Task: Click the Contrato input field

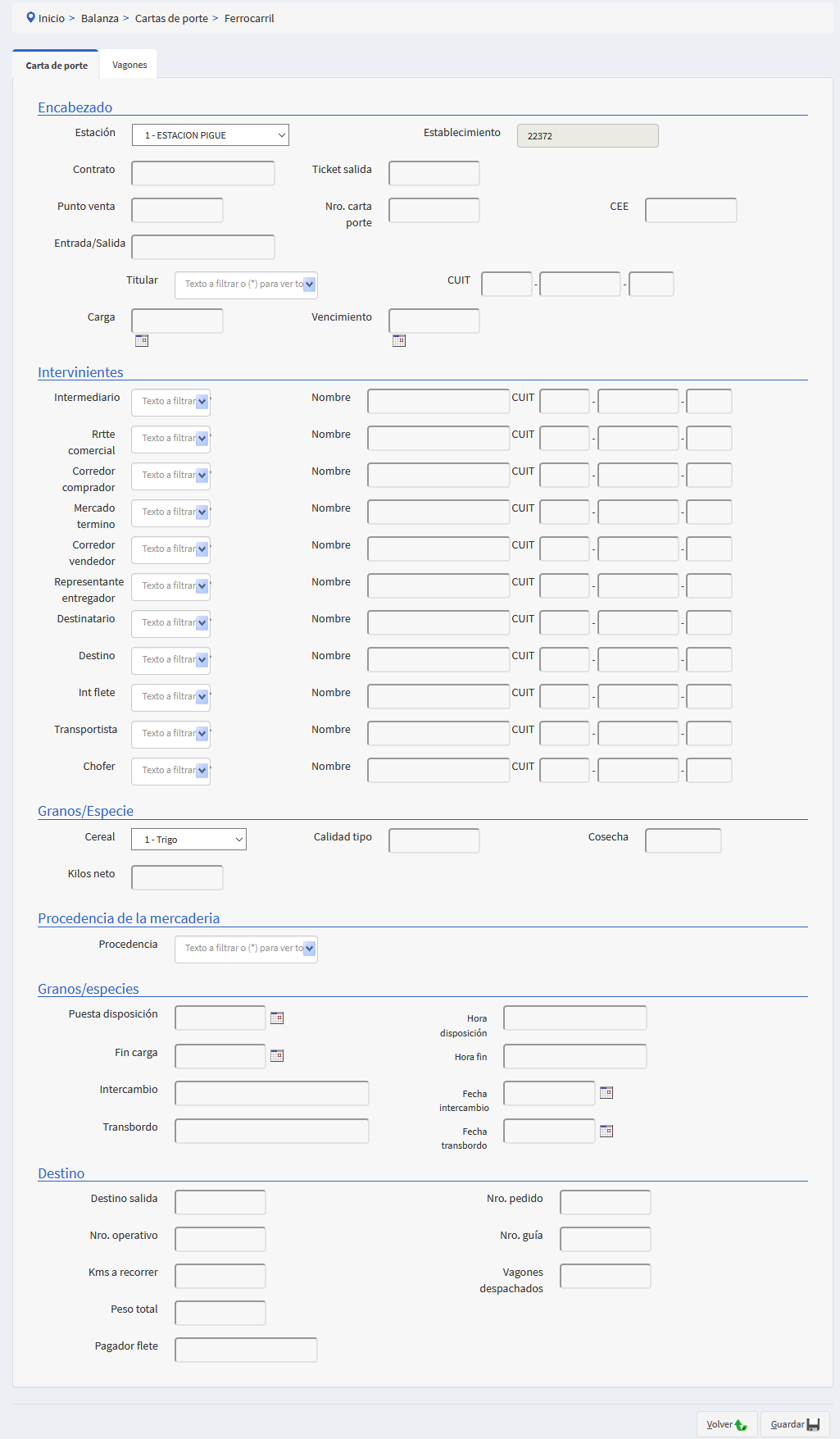Action: tap(203, 174)
